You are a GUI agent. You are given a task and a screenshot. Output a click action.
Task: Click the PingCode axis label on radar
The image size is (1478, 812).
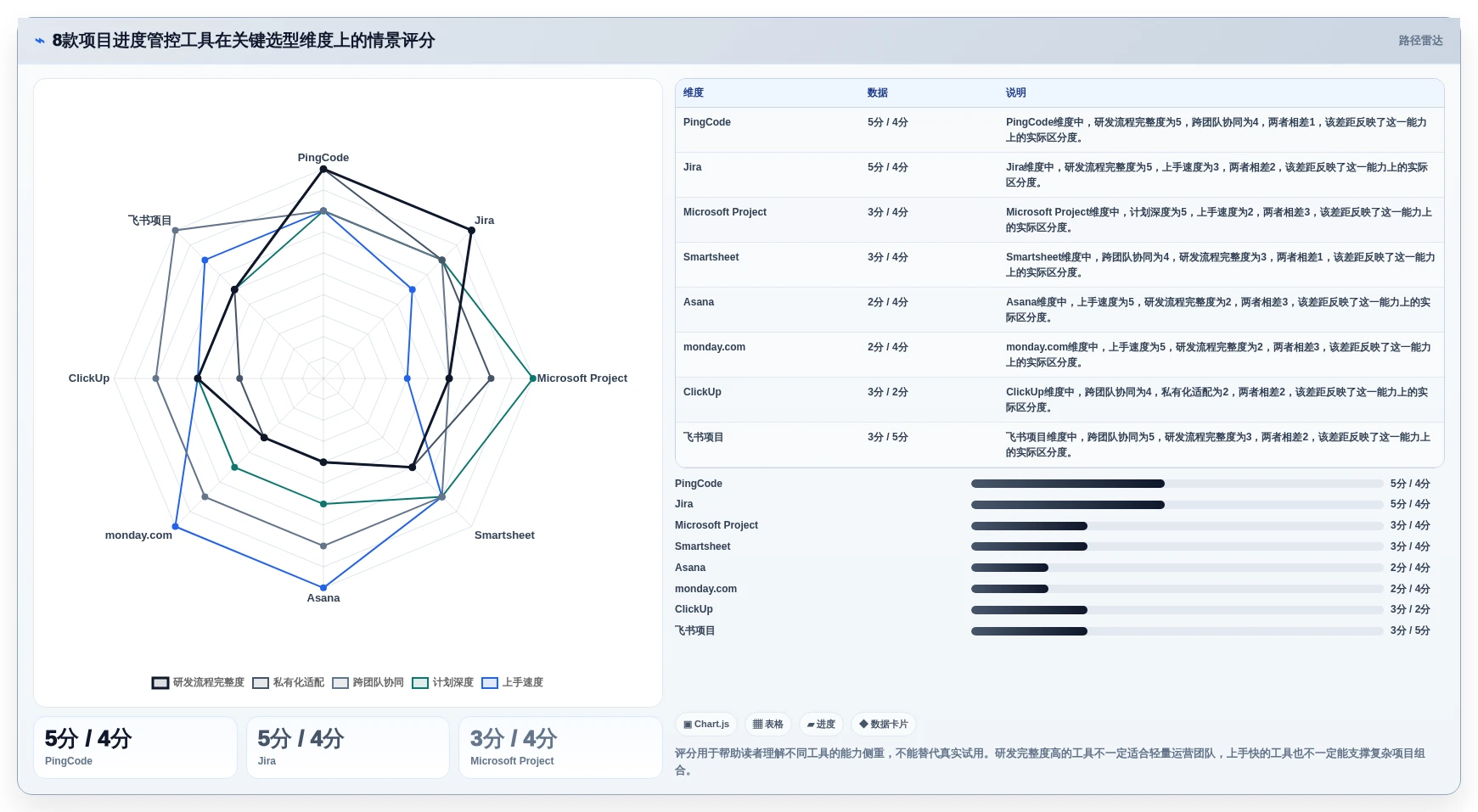(x=323, y=158)
